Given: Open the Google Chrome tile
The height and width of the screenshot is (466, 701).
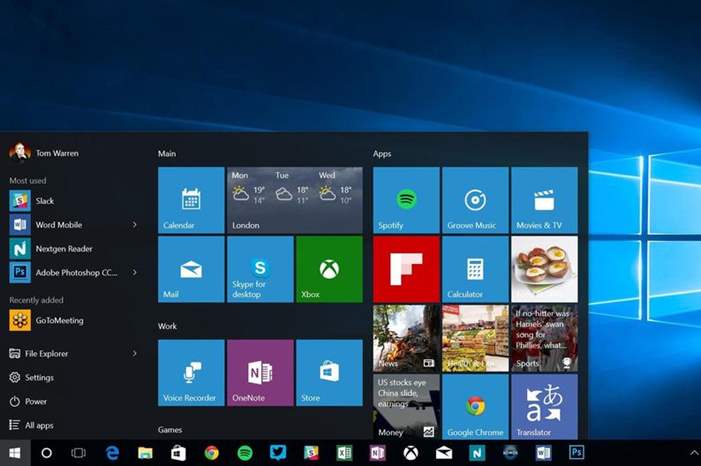Looking at the screenshot, I should (475, 407).
